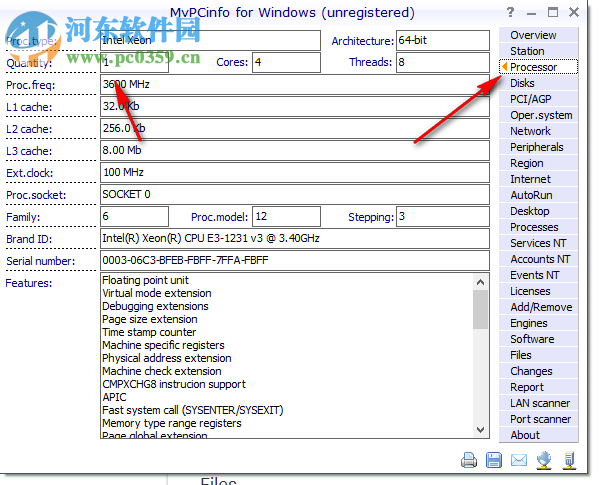Click the Features list scroll up arrow
The image size is (599, 485).
(481, 282)
